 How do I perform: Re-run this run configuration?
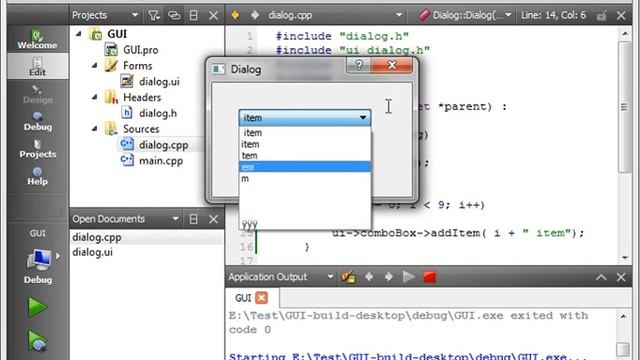[409, 277]
